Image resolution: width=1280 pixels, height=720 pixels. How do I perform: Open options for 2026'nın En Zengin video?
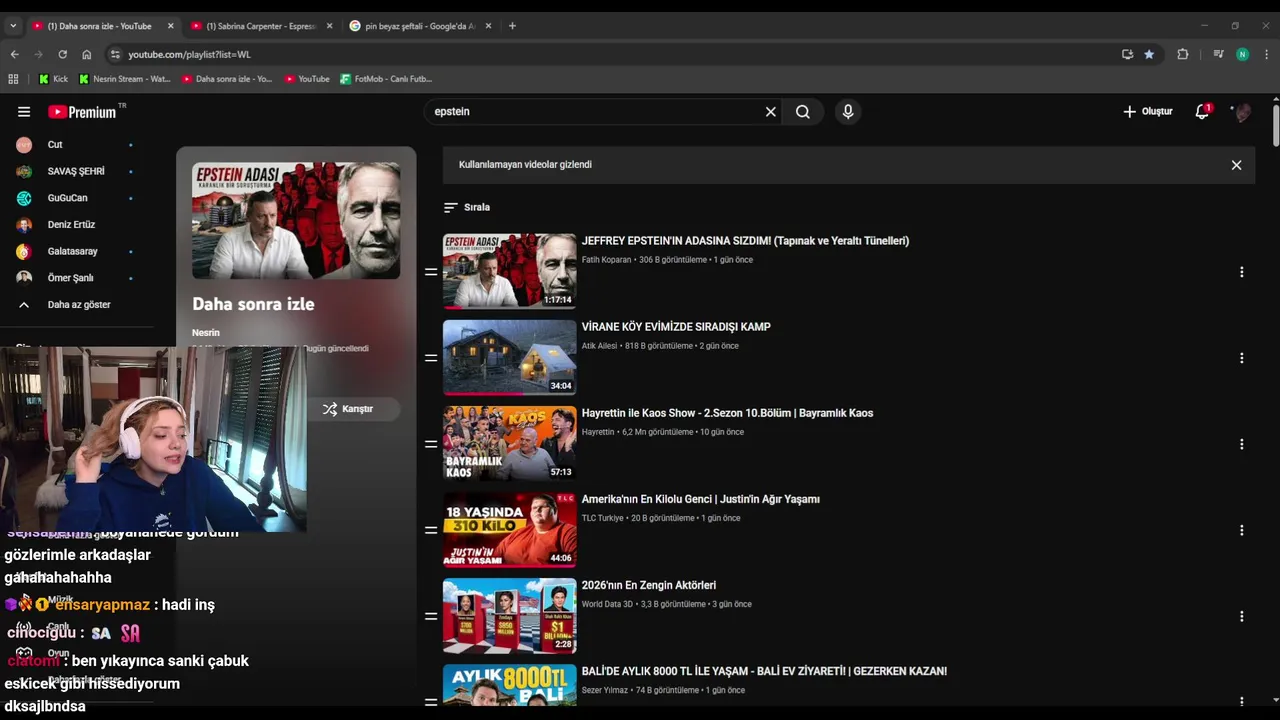coord(1241,616)
